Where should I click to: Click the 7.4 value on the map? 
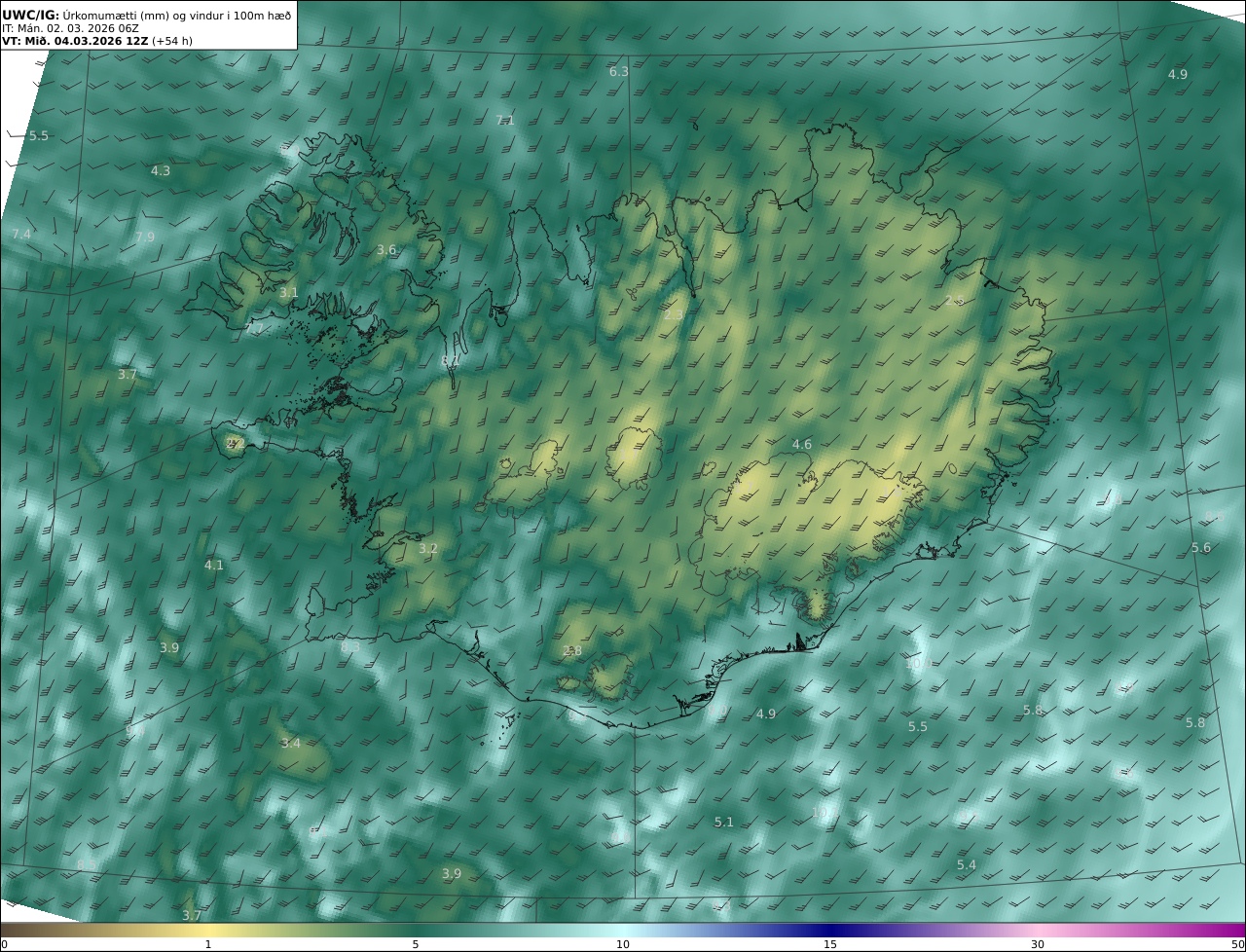tap(21, 236)
